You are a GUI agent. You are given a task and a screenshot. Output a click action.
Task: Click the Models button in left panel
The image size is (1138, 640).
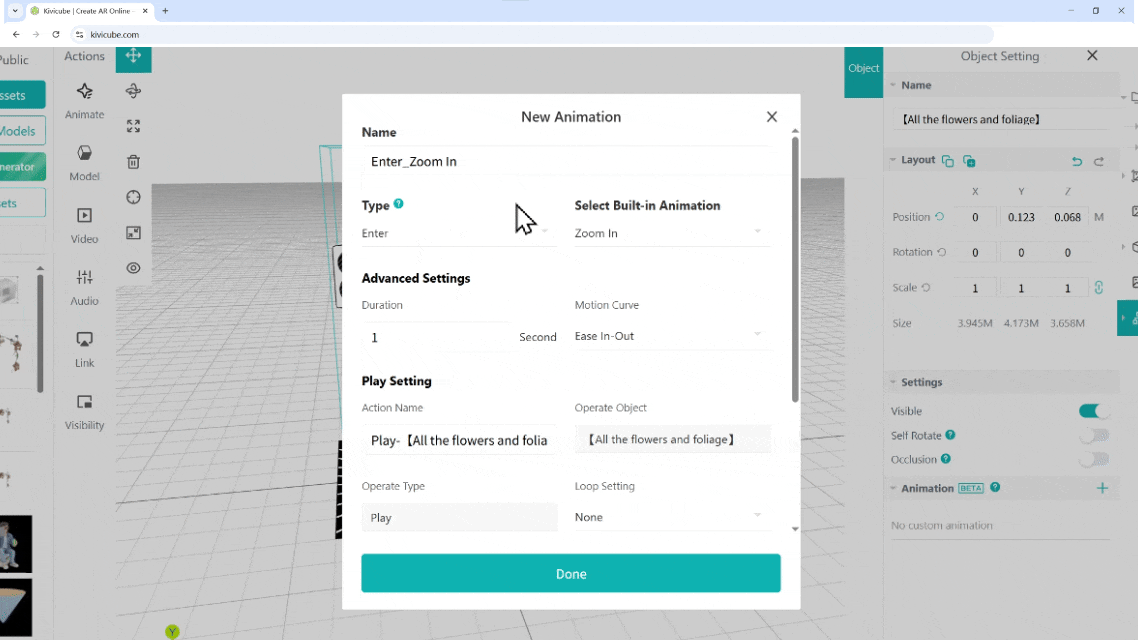(x=20, y=131)
